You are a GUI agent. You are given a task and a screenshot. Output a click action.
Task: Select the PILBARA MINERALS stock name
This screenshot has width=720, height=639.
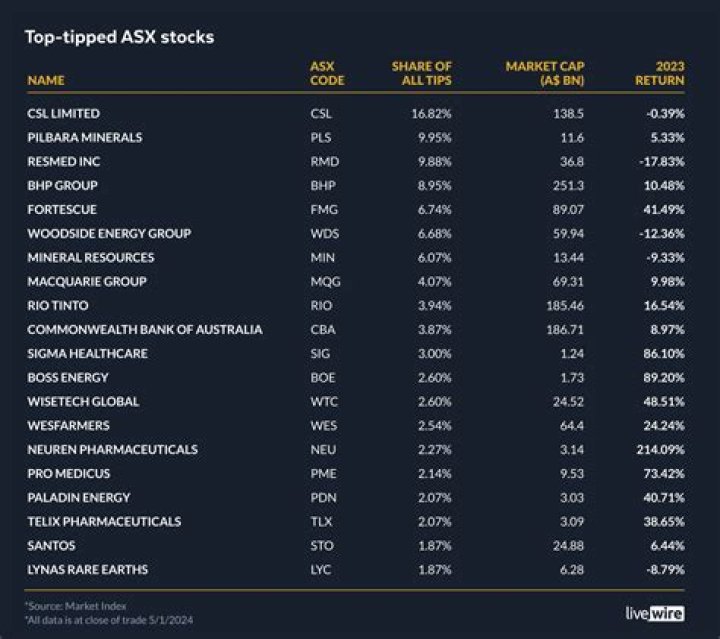point(84,138)
